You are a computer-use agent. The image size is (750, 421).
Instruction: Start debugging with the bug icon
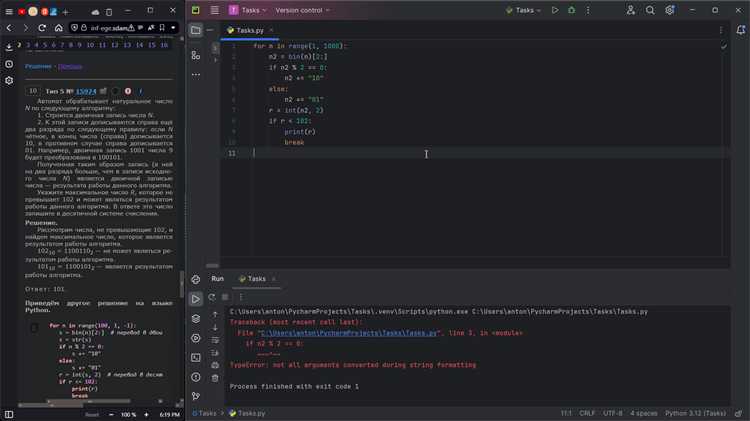572,10
